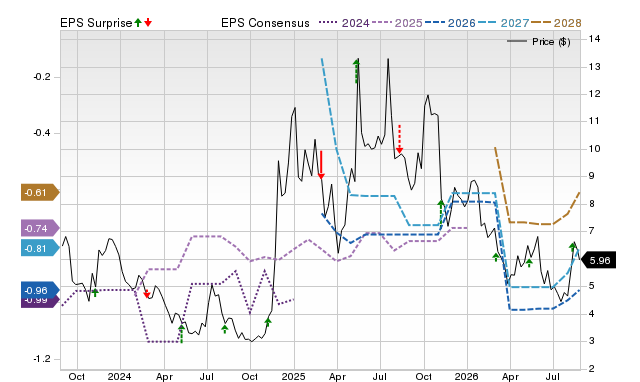Click the green up arrow in EPS Surprise legend
Viewport: 640px width, 382px height.
[138, 23]
